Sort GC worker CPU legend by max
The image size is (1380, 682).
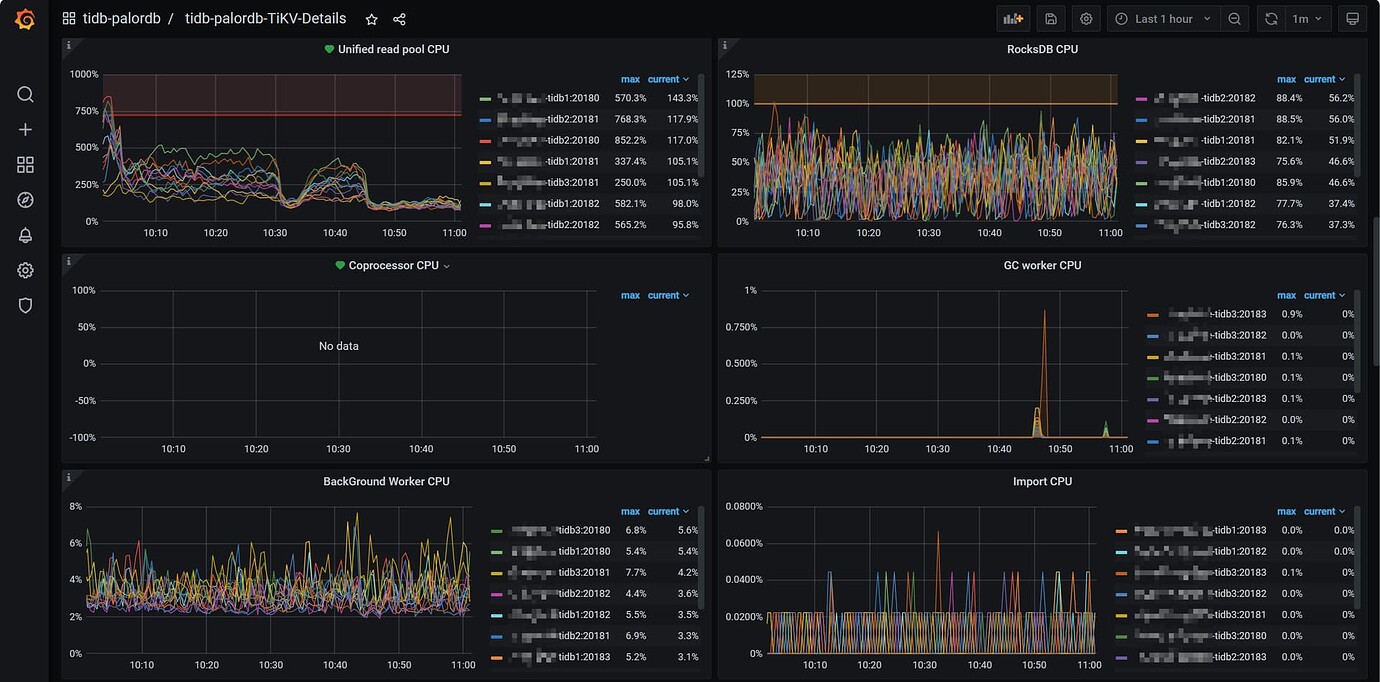[1286, 295]
